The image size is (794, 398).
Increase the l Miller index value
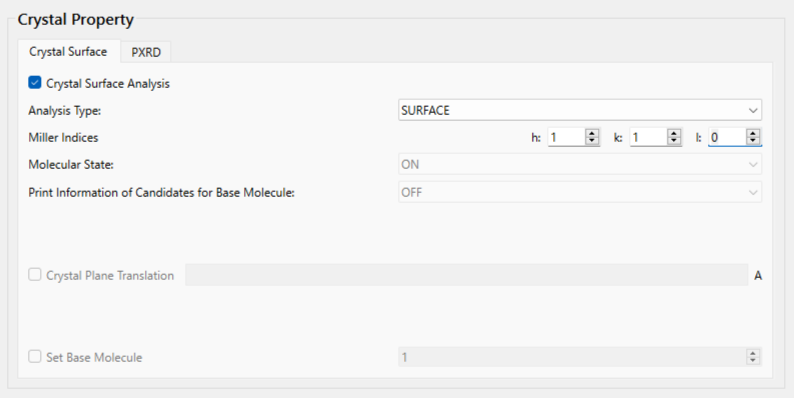[753, 133]
